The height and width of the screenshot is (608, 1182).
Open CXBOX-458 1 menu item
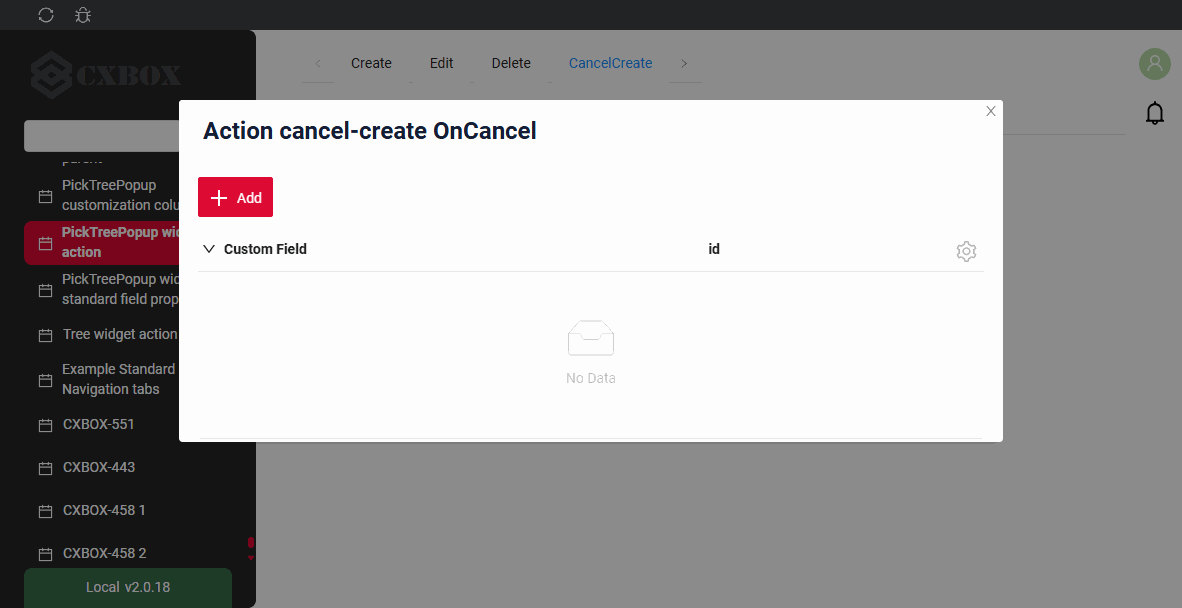tap(104, 510)
